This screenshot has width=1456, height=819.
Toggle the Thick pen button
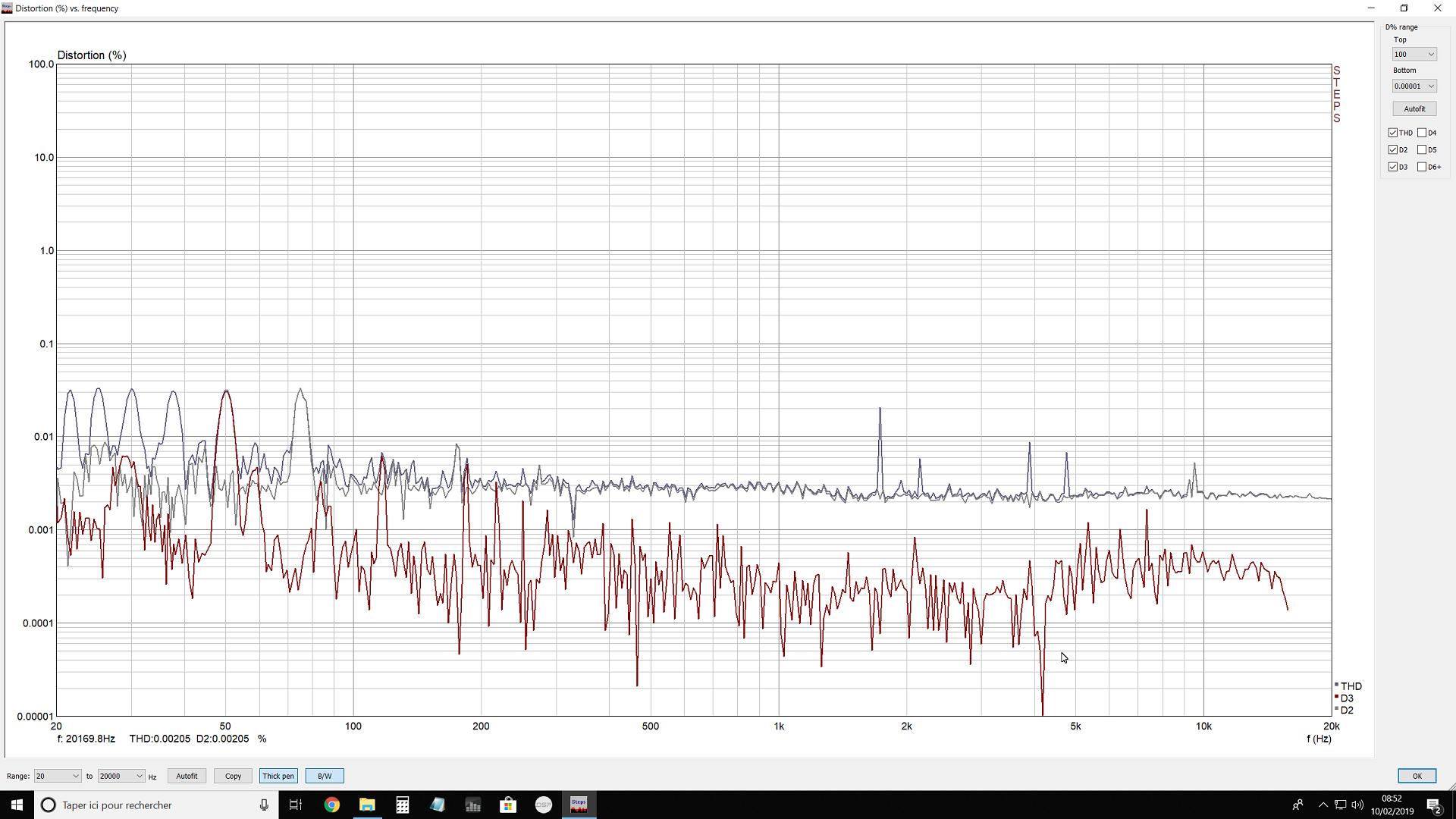[x=278, y=776]
